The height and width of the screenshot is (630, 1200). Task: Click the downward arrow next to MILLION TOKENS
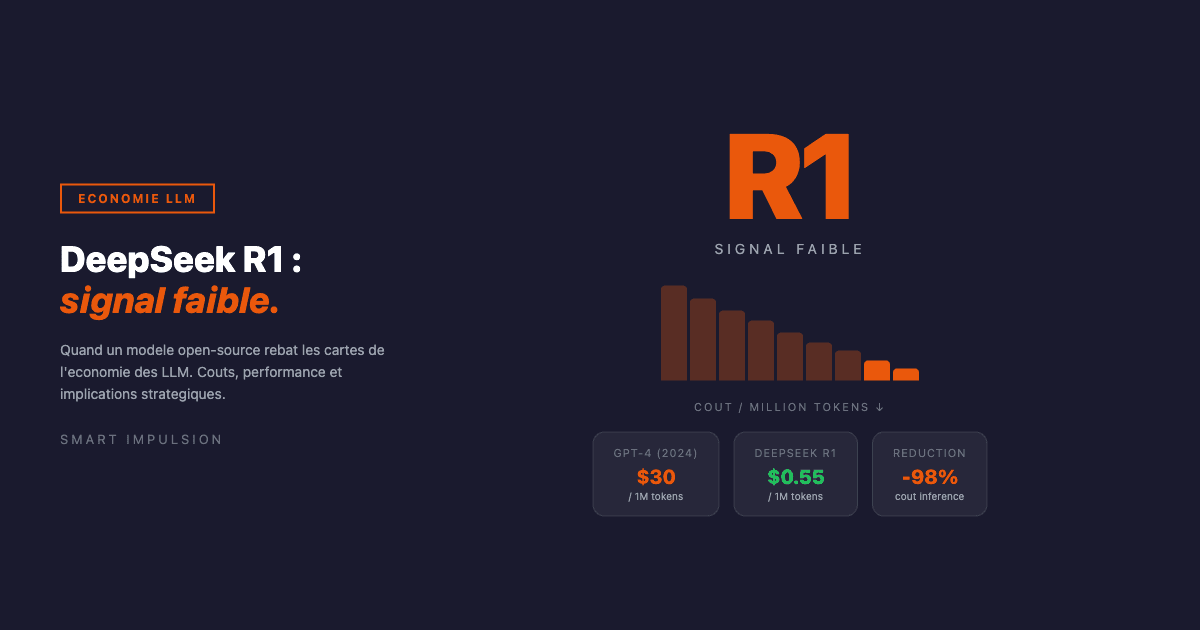coord(879,406)
